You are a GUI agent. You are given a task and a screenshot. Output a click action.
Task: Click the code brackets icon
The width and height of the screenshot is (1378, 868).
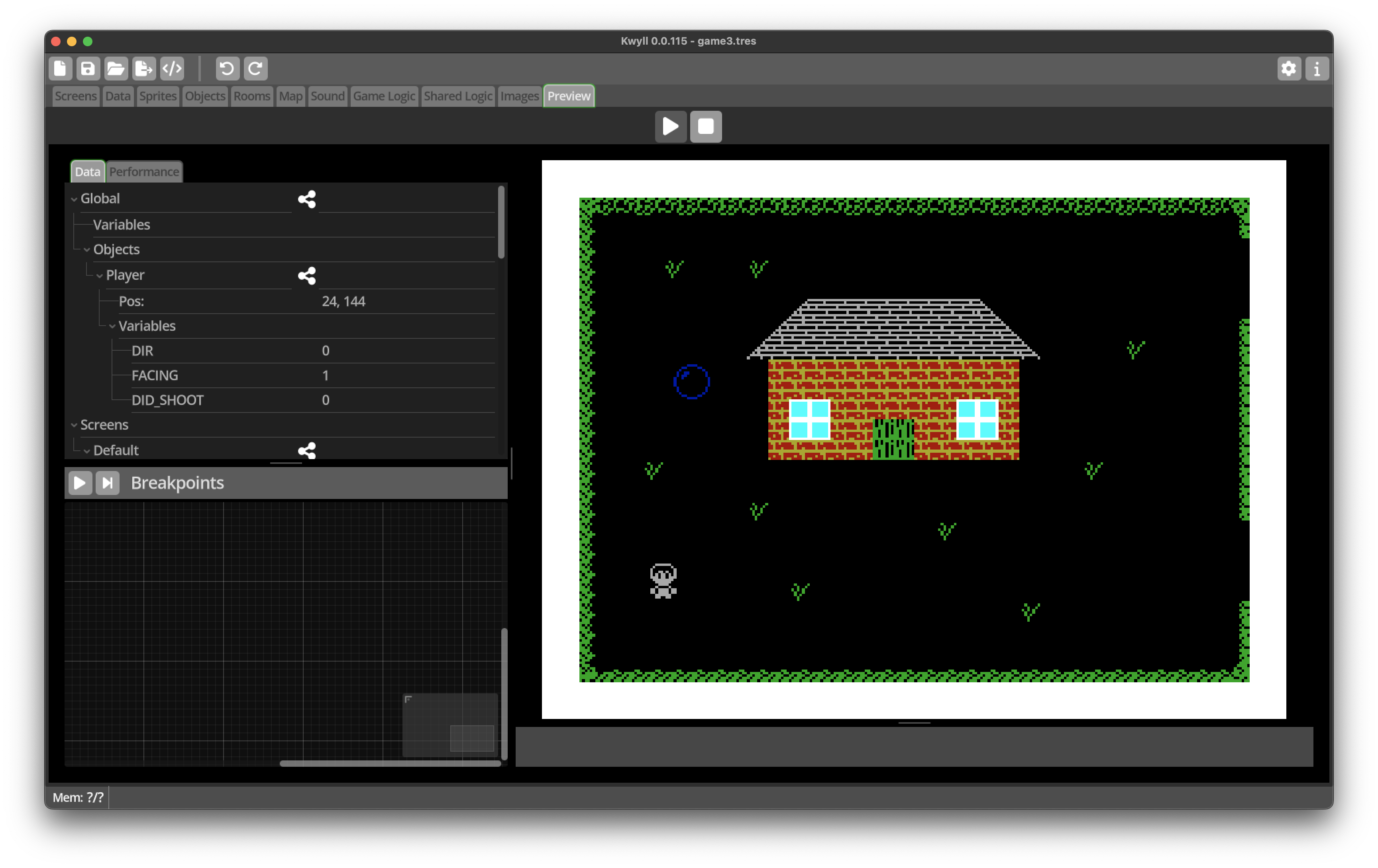coord(172,69)
